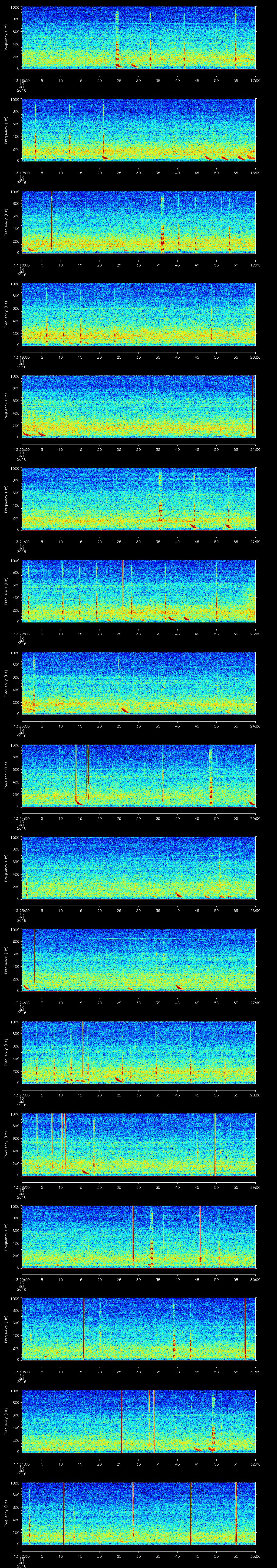
Task: Click the 26:00 end time label
Action: click(255, 910)
